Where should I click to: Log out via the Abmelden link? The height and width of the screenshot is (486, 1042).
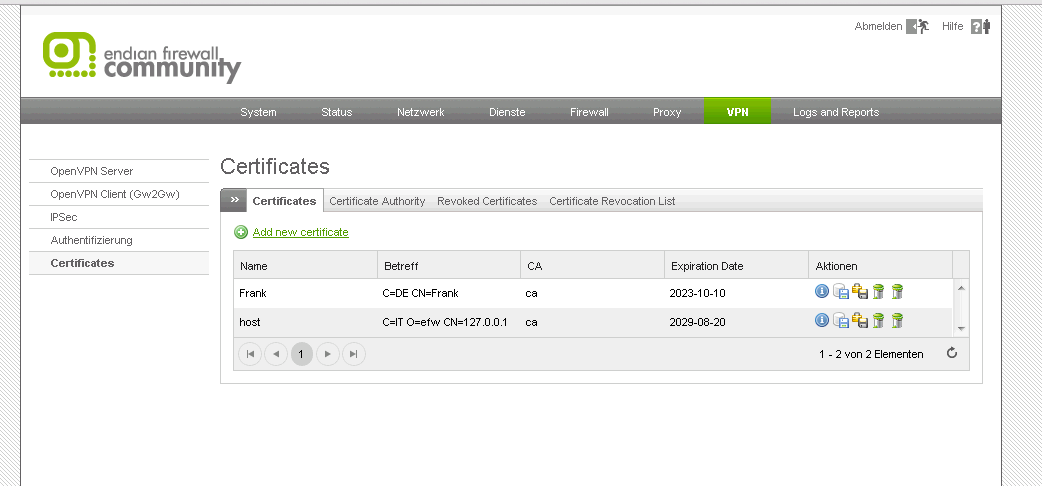point(878,27)
